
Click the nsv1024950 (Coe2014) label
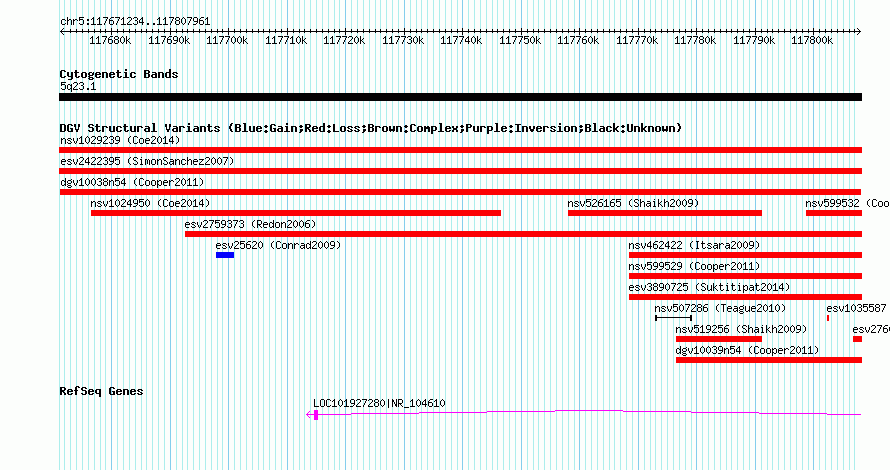[150, 203]
